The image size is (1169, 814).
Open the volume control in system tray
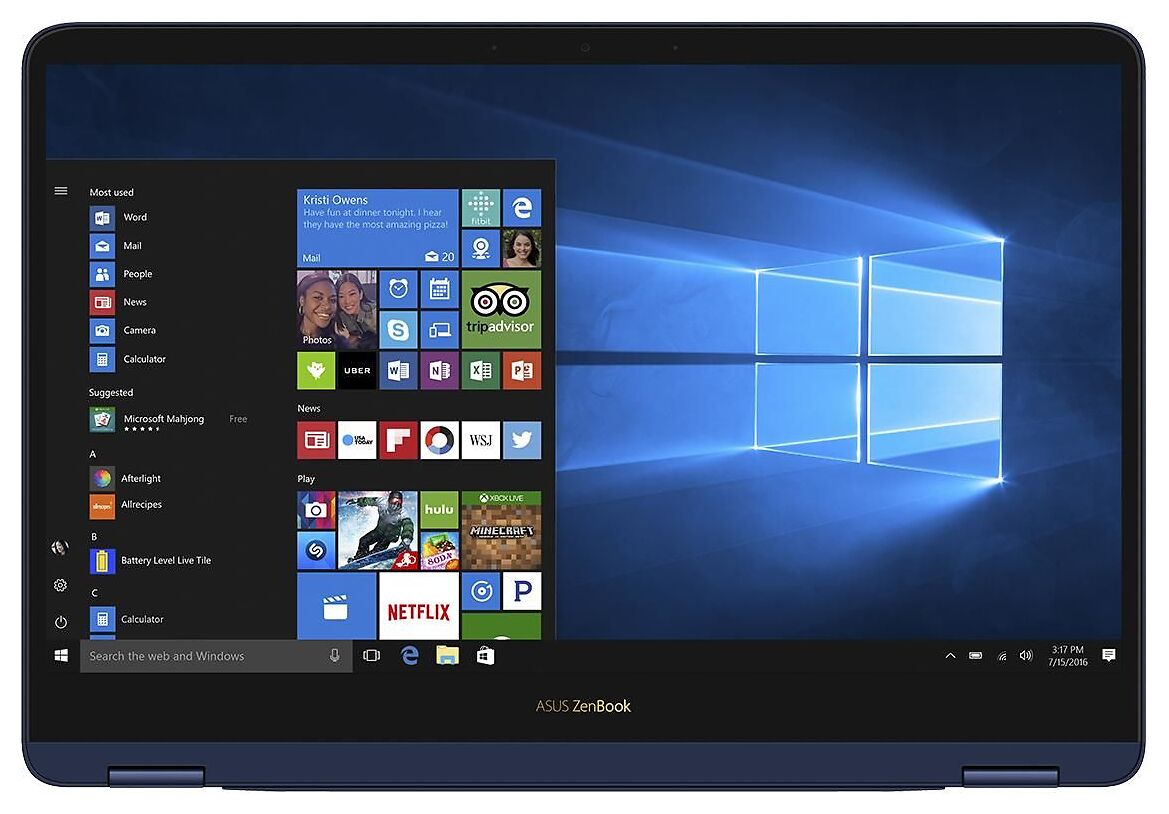point(1025,656)
